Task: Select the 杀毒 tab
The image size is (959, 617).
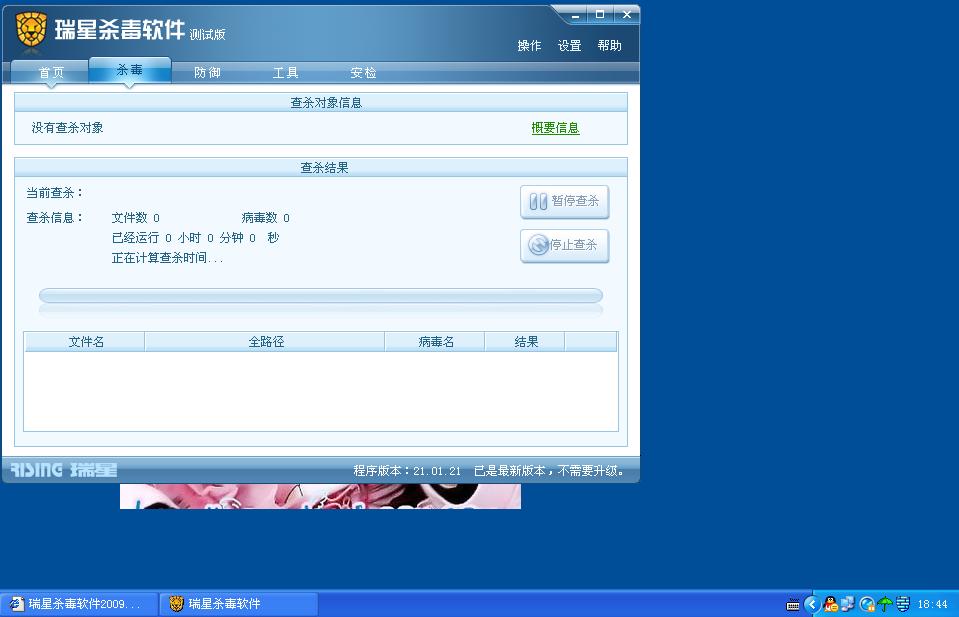Action: (x=130, y=70)
